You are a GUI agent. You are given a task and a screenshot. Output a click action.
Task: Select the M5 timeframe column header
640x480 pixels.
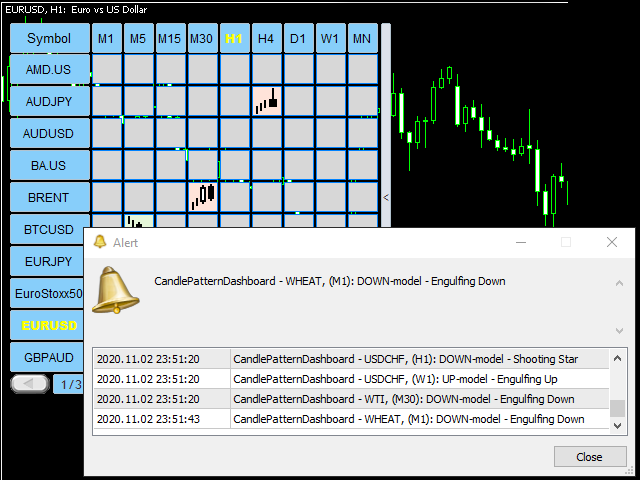click(x=138, y=38)
